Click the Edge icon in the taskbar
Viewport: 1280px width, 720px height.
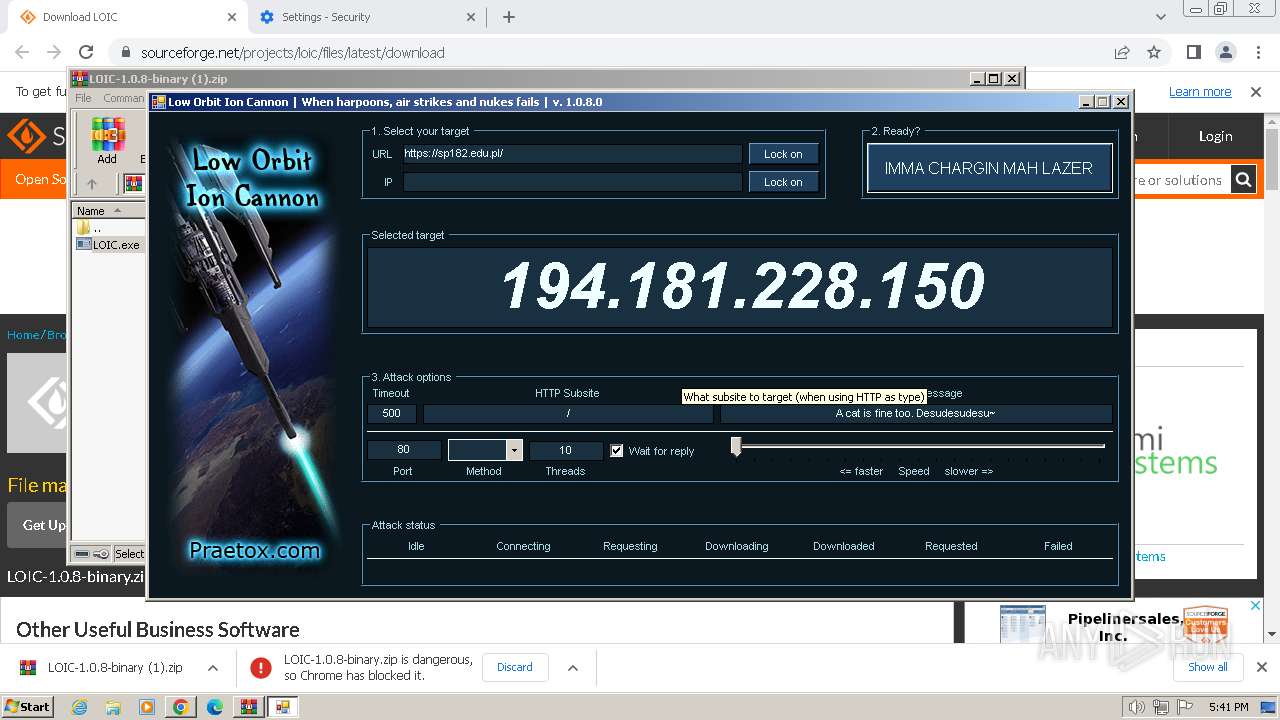(214, 707)
